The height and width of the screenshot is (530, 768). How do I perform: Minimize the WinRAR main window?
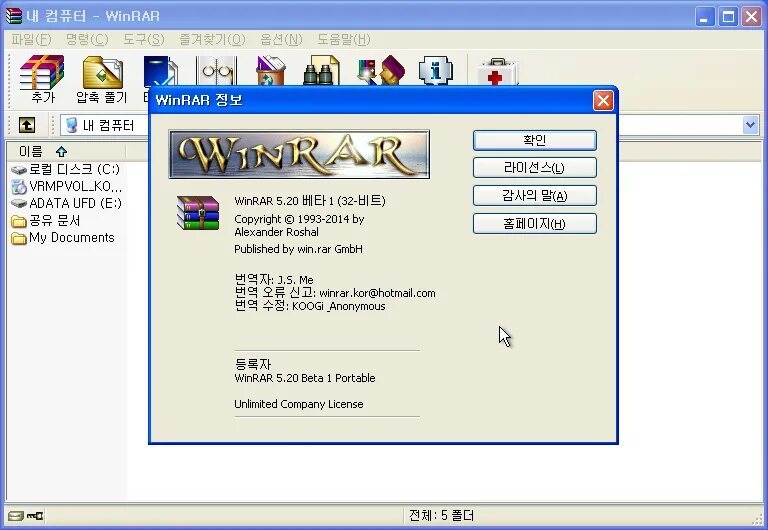705,17
